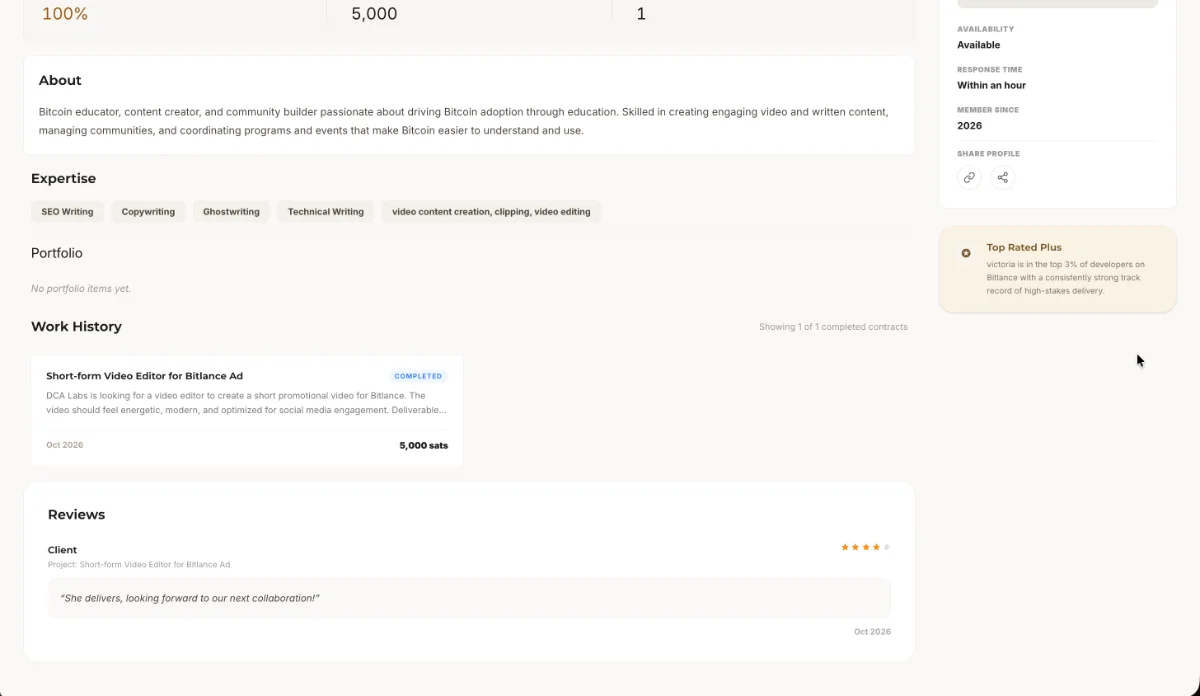
Task: Select the Ghostwriting expertise tag
Action: click(231, 212)
